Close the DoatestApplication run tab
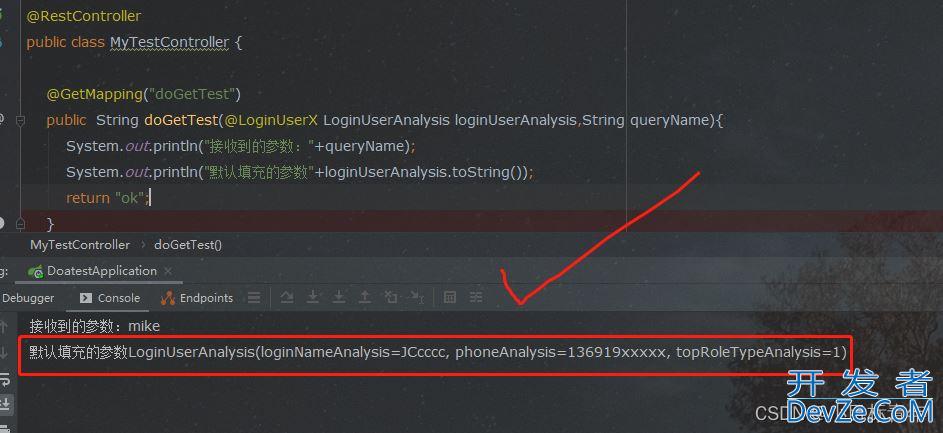The width and height of the screenshot is (943, 433). click(168, 271)
